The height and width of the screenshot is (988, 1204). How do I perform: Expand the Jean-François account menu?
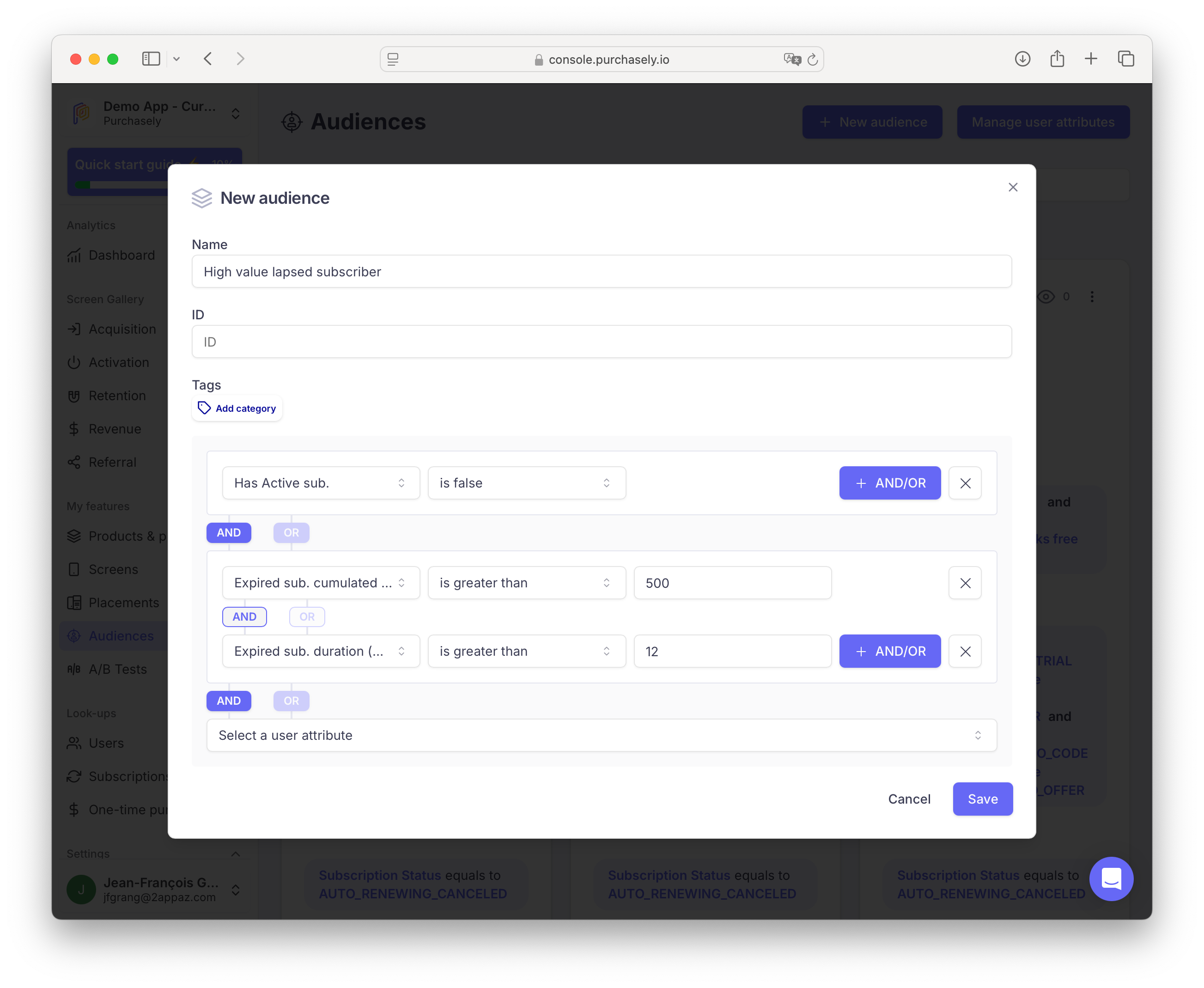point(236,890)
